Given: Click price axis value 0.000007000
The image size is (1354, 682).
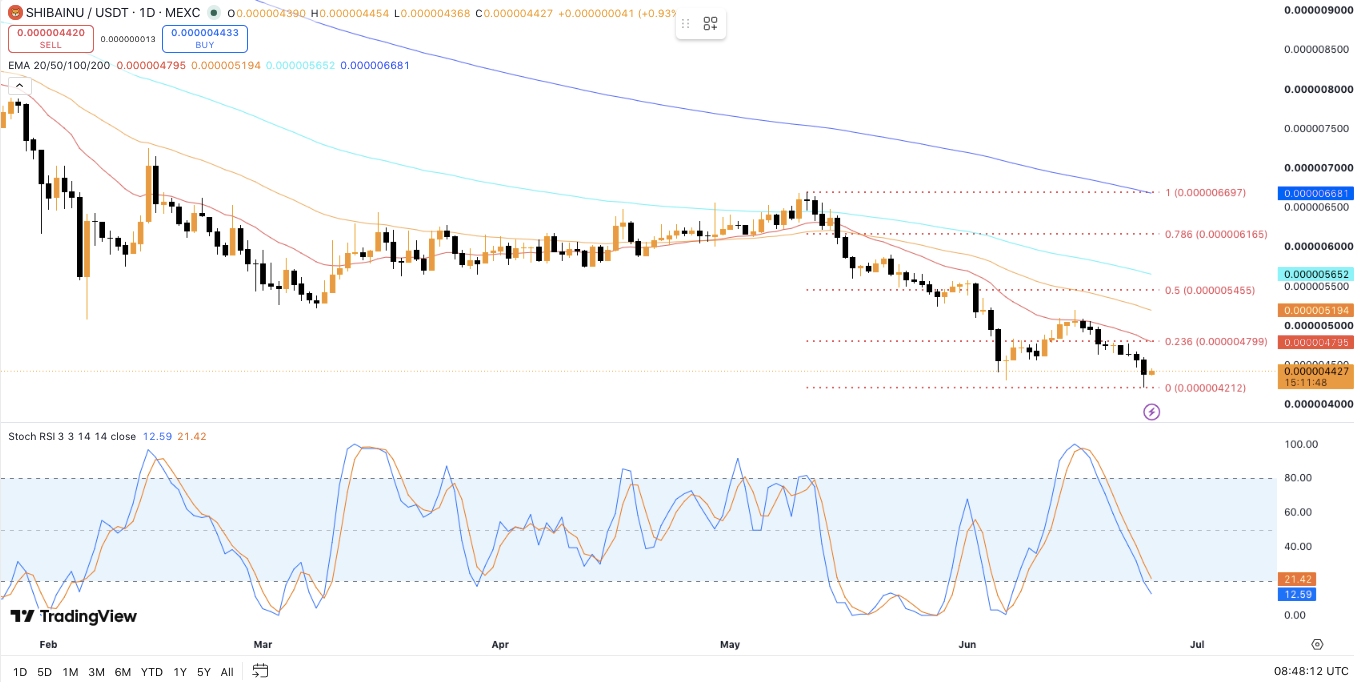Looking at the screenshot, I should click(1318, 167).
